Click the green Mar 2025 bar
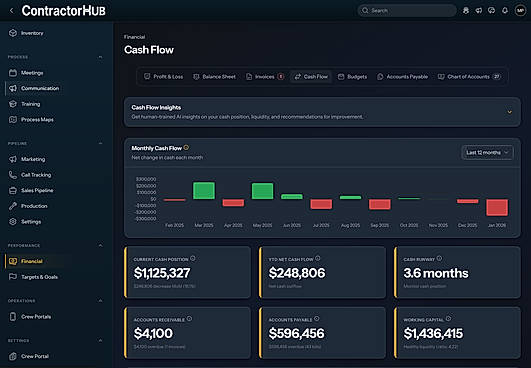This screenshot has width=531, height=368. tap(204, 191)
